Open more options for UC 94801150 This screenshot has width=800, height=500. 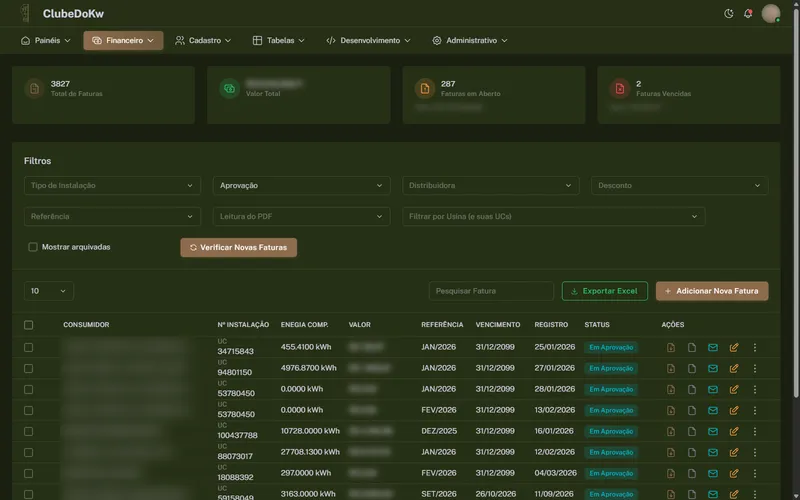[755, 368]
